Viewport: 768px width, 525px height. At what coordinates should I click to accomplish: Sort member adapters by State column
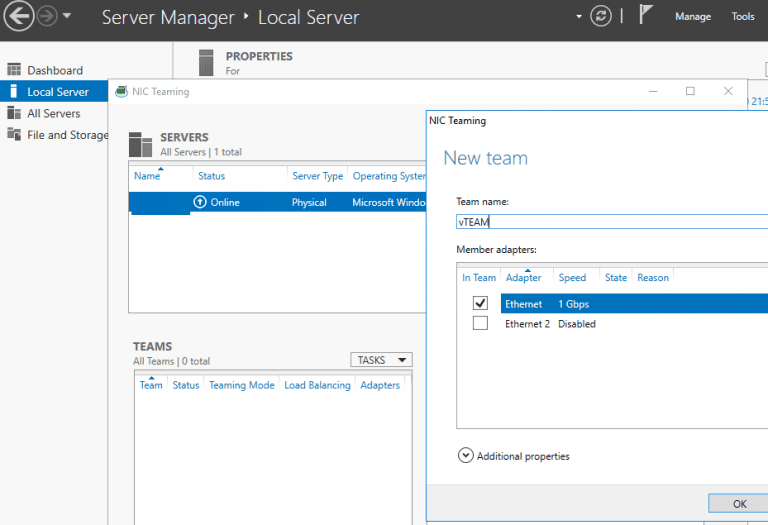pyautogui.click(x=616, y=278)
